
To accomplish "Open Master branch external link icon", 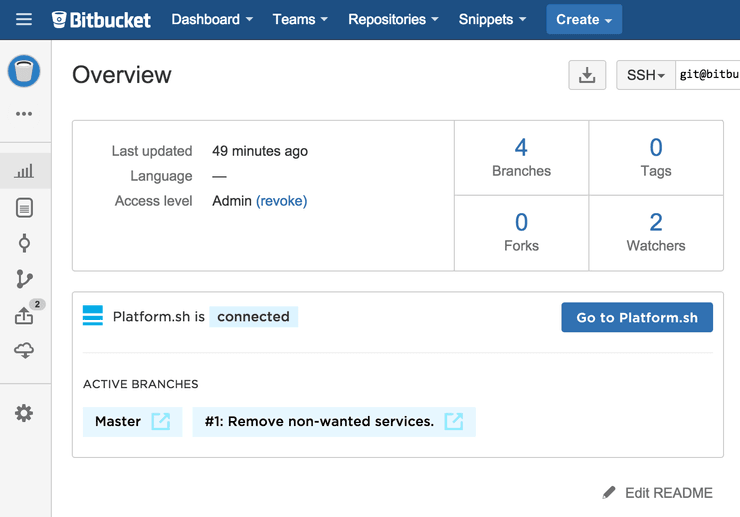I will [160, 421].
